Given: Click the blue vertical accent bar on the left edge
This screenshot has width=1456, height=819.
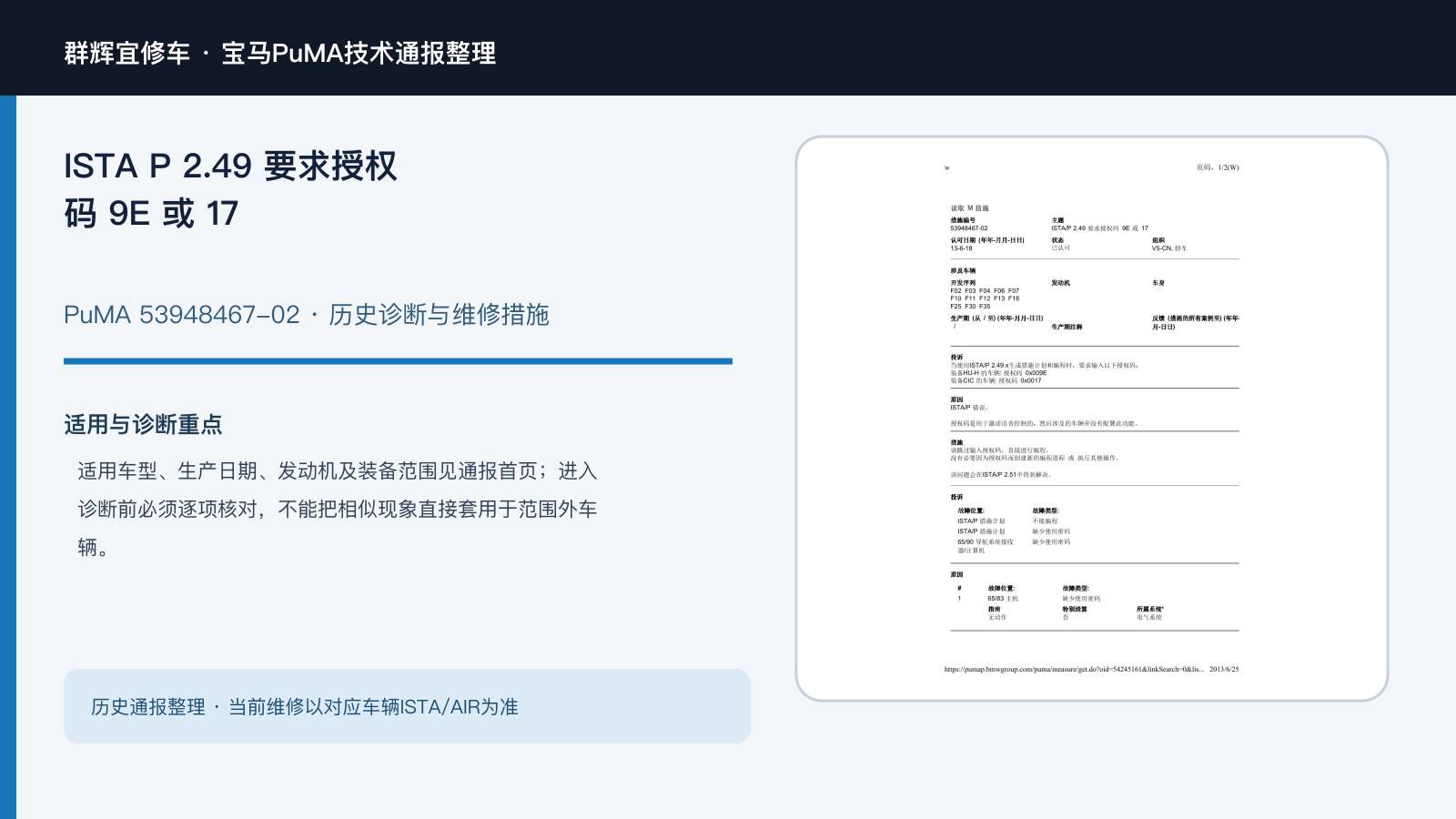Looking at the screenshot, I should point(8,457).
